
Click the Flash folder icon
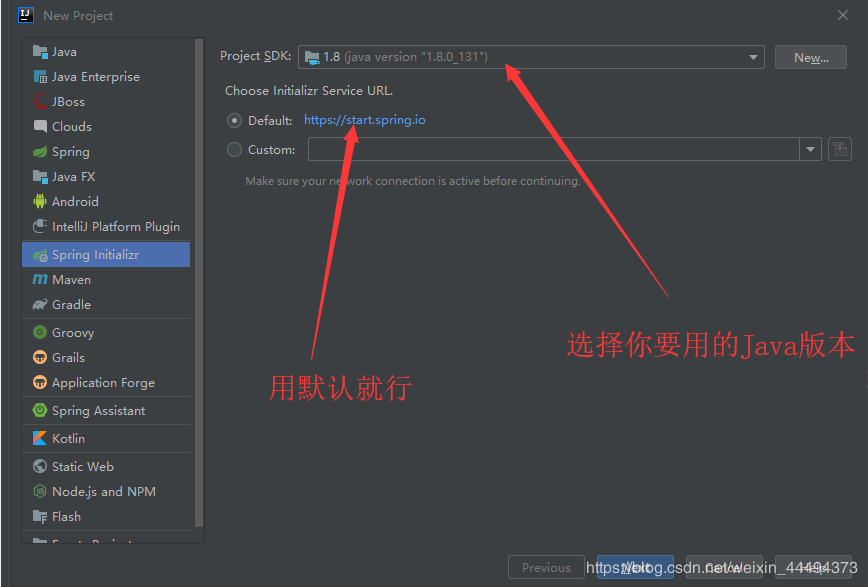[40, 517]
